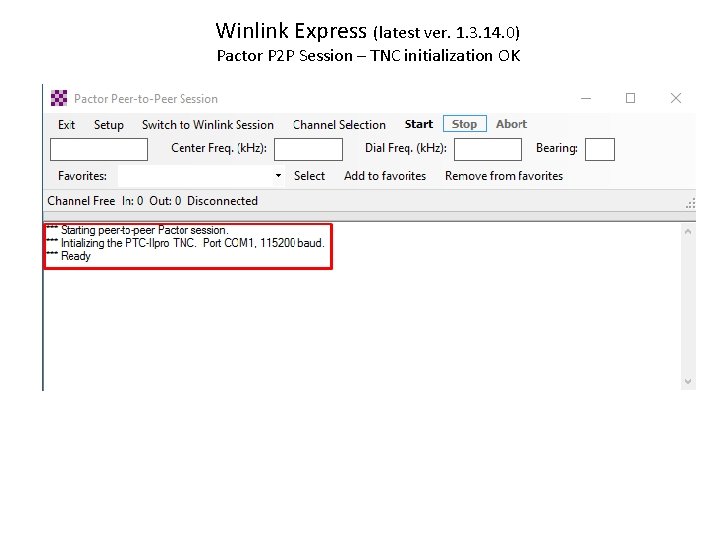
Task: Minimize the Pactor Peer-to-Peer Session window
Action: tap(586, 98)
